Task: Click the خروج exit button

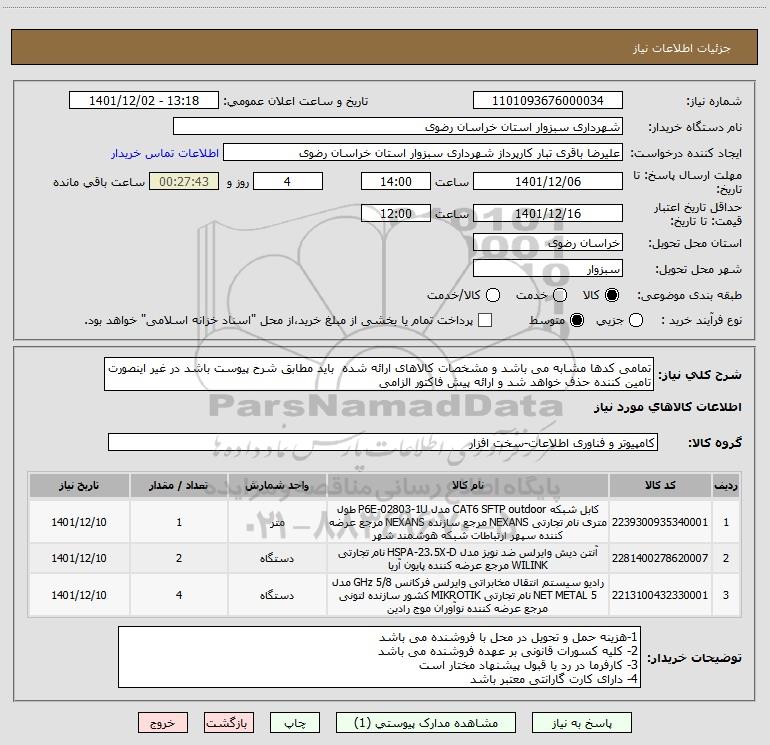Action: tap(163, 723)
